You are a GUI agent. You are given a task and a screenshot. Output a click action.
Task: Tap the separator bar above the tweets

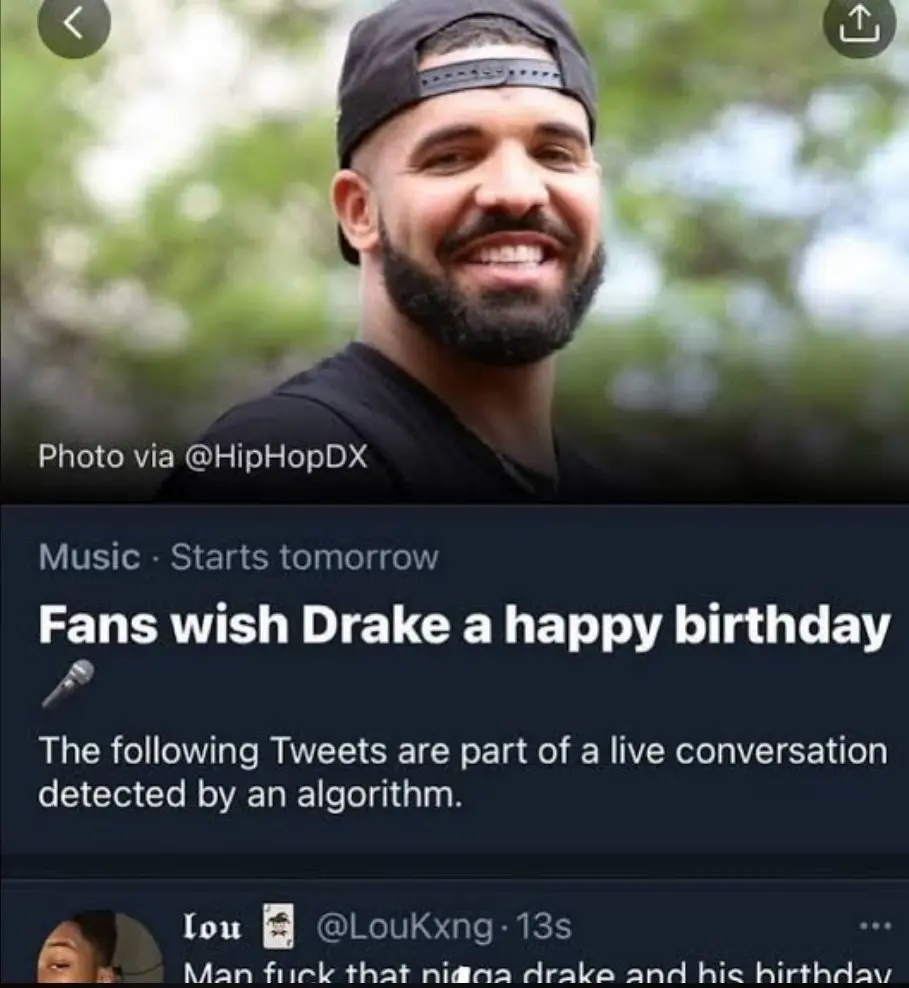point(454,865)
